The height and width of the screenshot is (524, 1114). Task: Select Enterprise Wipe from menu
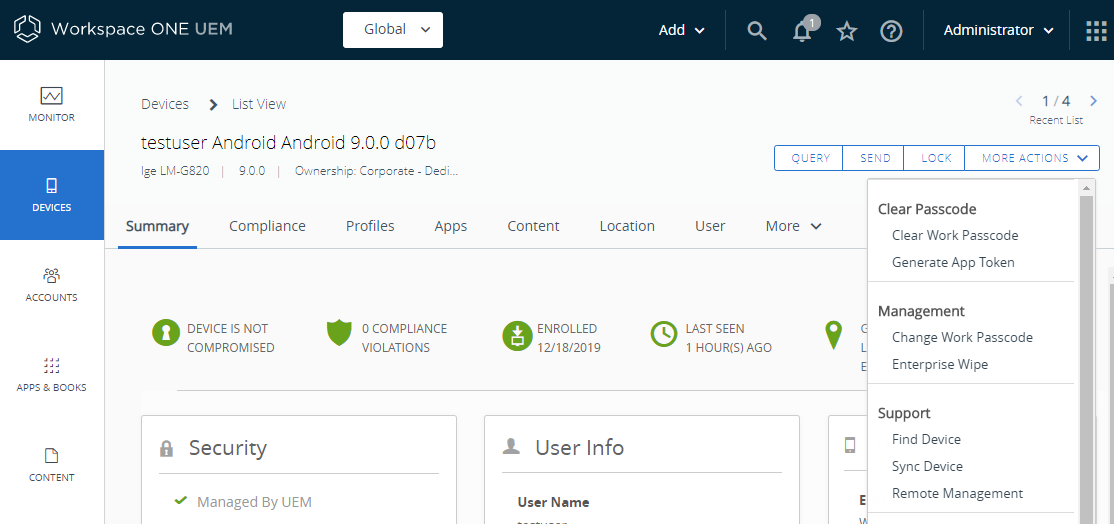point(940,365)
